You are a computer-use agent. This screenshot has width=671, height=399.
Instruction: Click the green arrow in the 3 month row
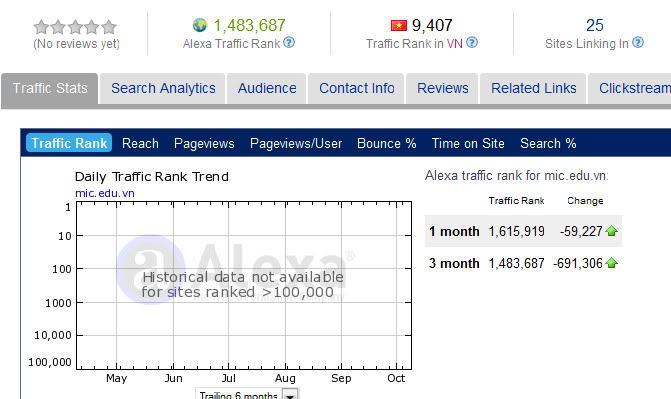pyautogui.click(x=612, y=263)
